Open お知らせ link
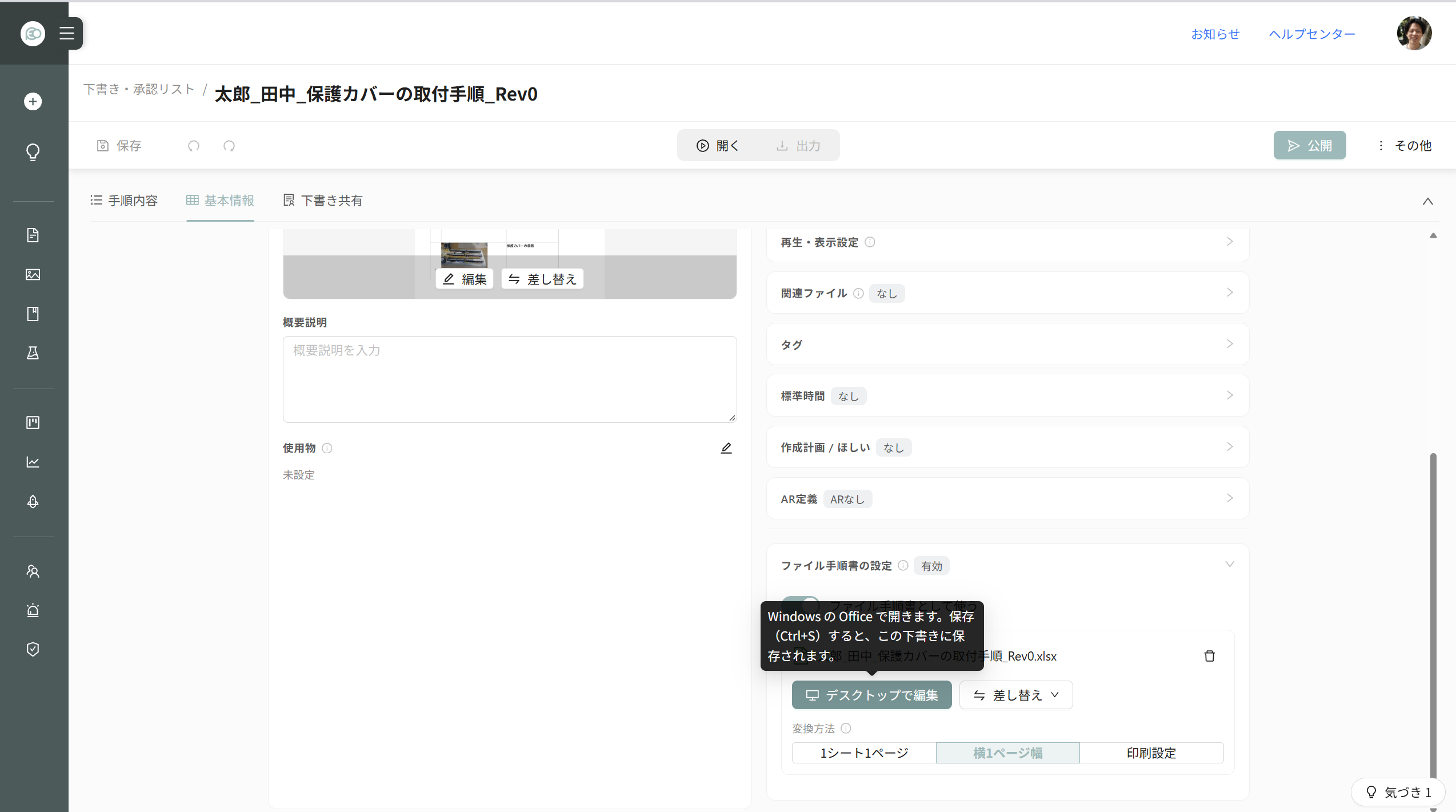 coord(1215,34)
